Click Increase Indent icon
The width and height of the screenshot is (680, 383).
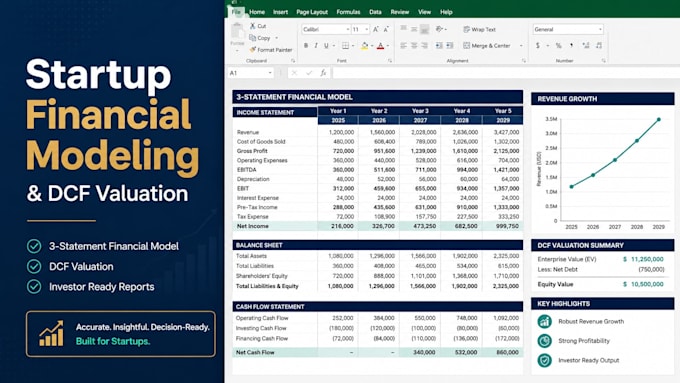[450, 46]
